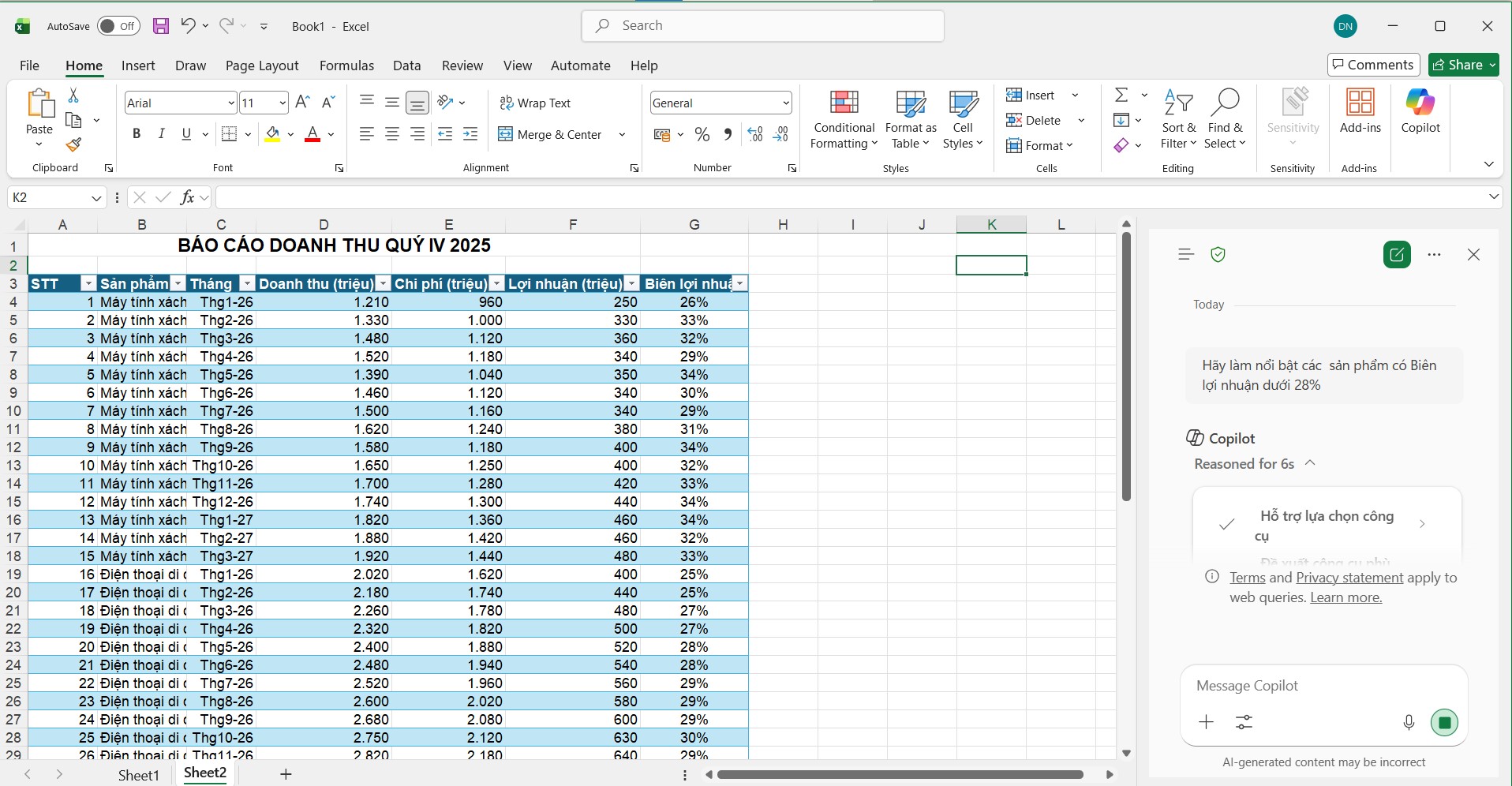Image resolution: width=1512 pixels, height=786 pixels.
Task: Expand the General number format dropdown
Action: click(x=786, y=103)
